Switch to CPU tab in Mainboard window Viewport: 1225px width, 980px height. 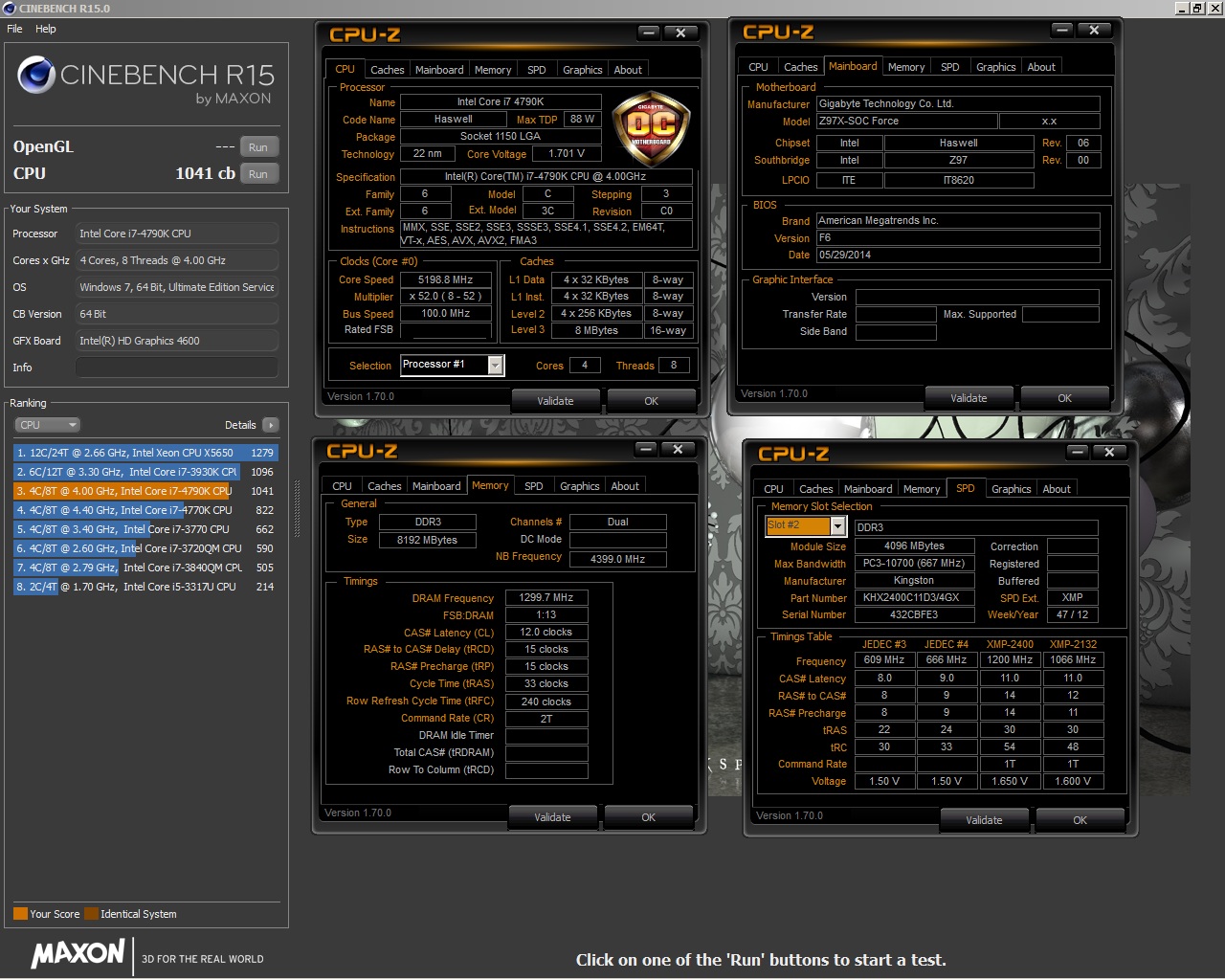(758, 67)
